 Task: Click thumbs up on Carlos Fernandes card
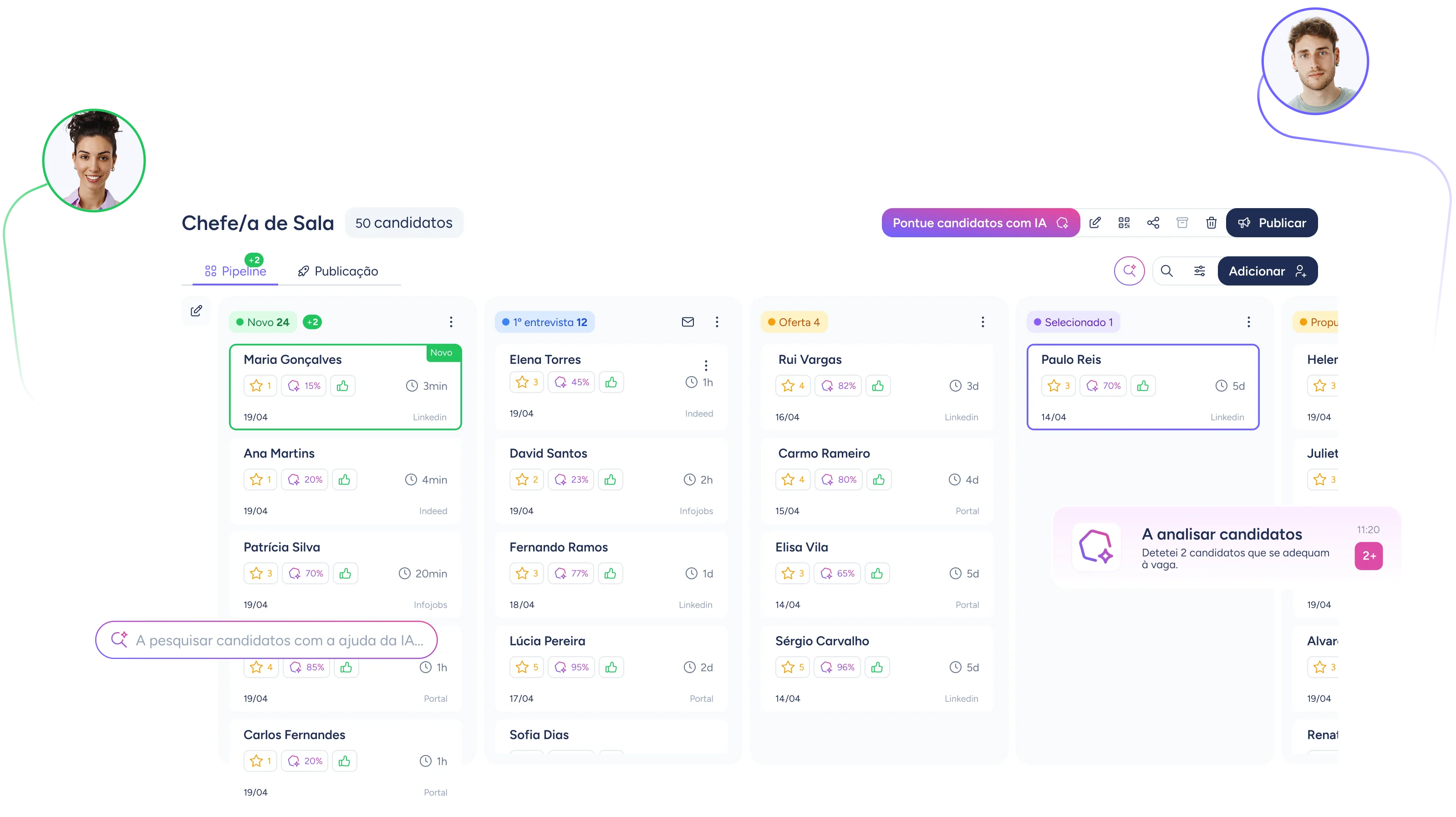pyautogui.click(x=344, y=761)
